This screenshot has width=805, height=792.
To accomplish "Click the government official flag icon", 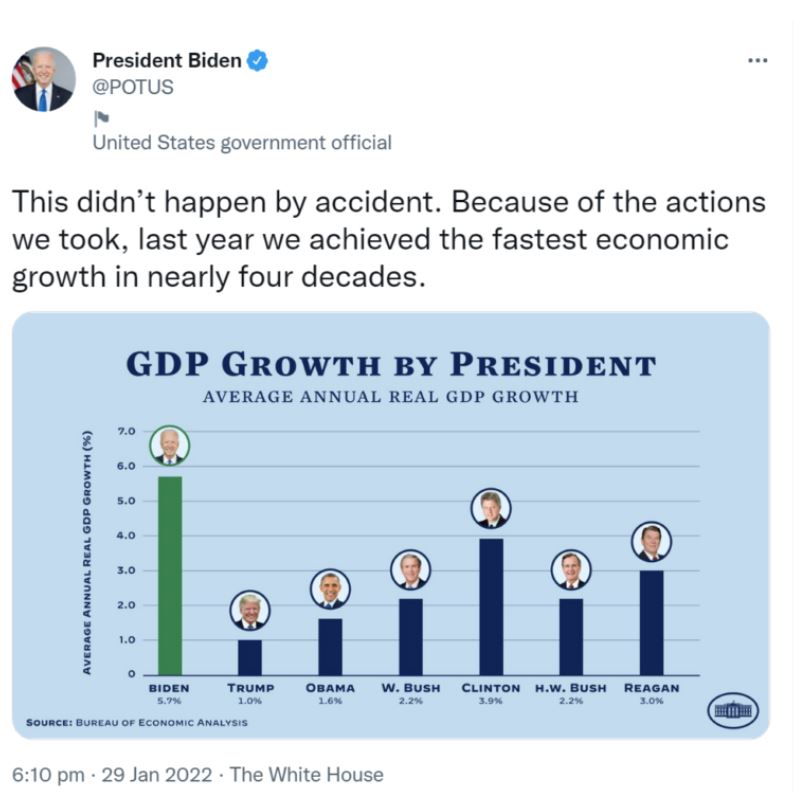I will pos(101,119).
